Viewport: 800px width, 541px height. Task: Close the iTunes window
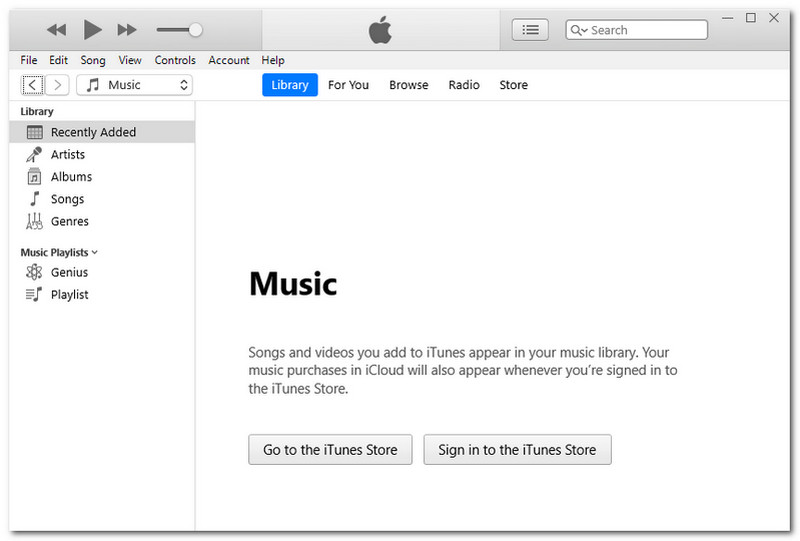[774, 18]
